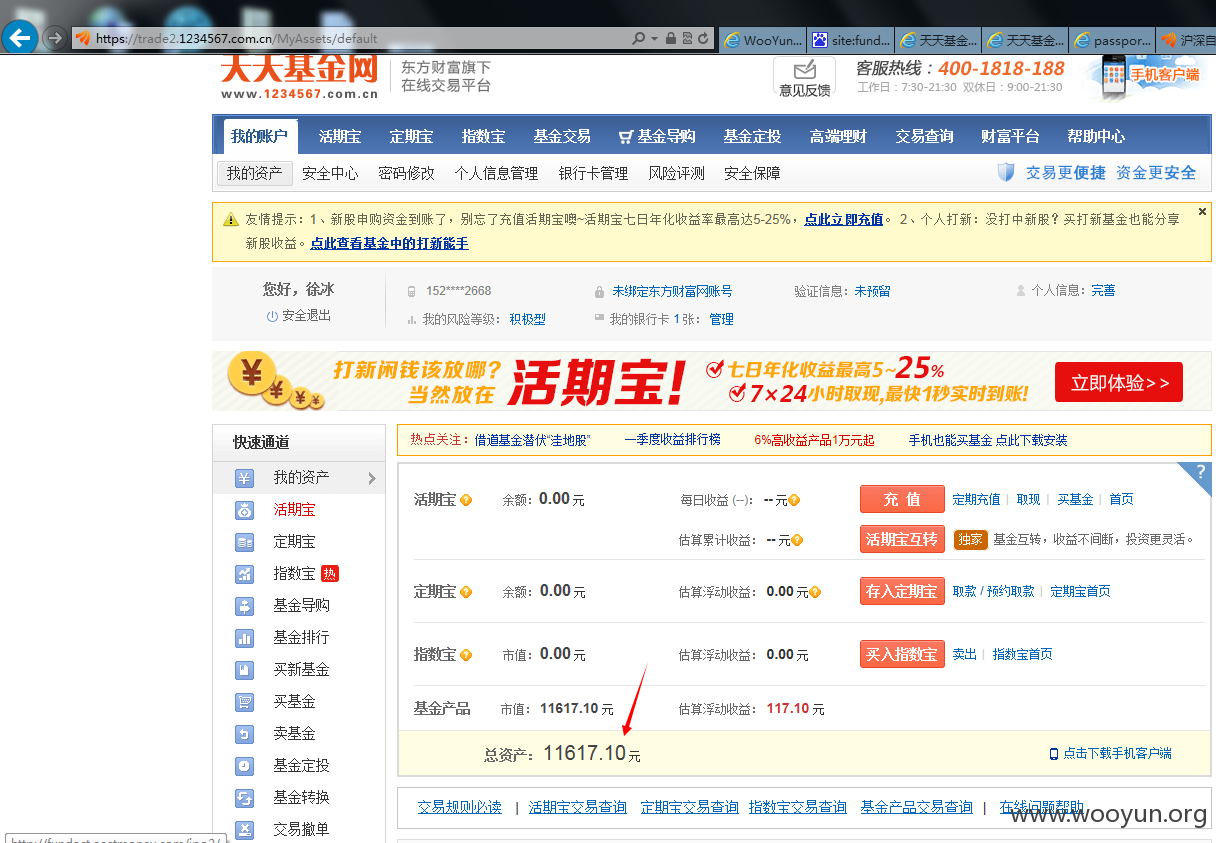1216x843 pixels.
Task: Click info icon next to 定期宝 label
Action: pos(466,592)
